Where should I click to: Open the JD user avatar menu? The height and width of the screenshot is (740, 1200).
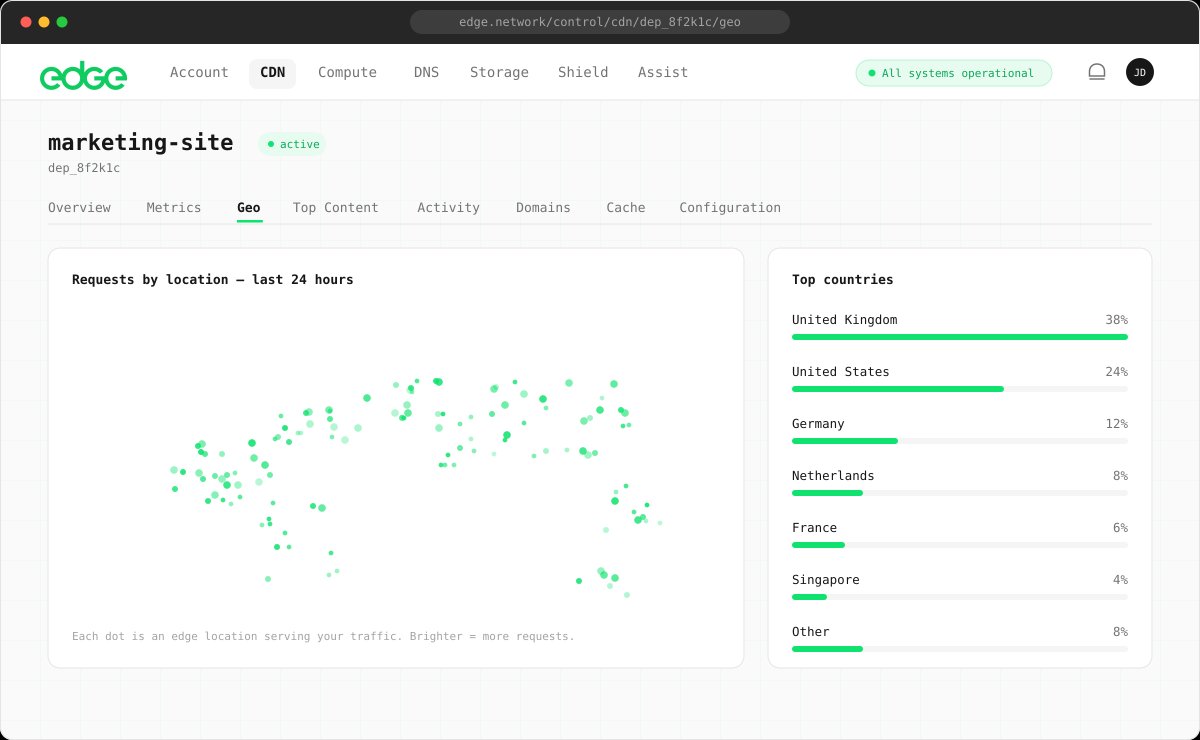click(x=1140, y=72)
